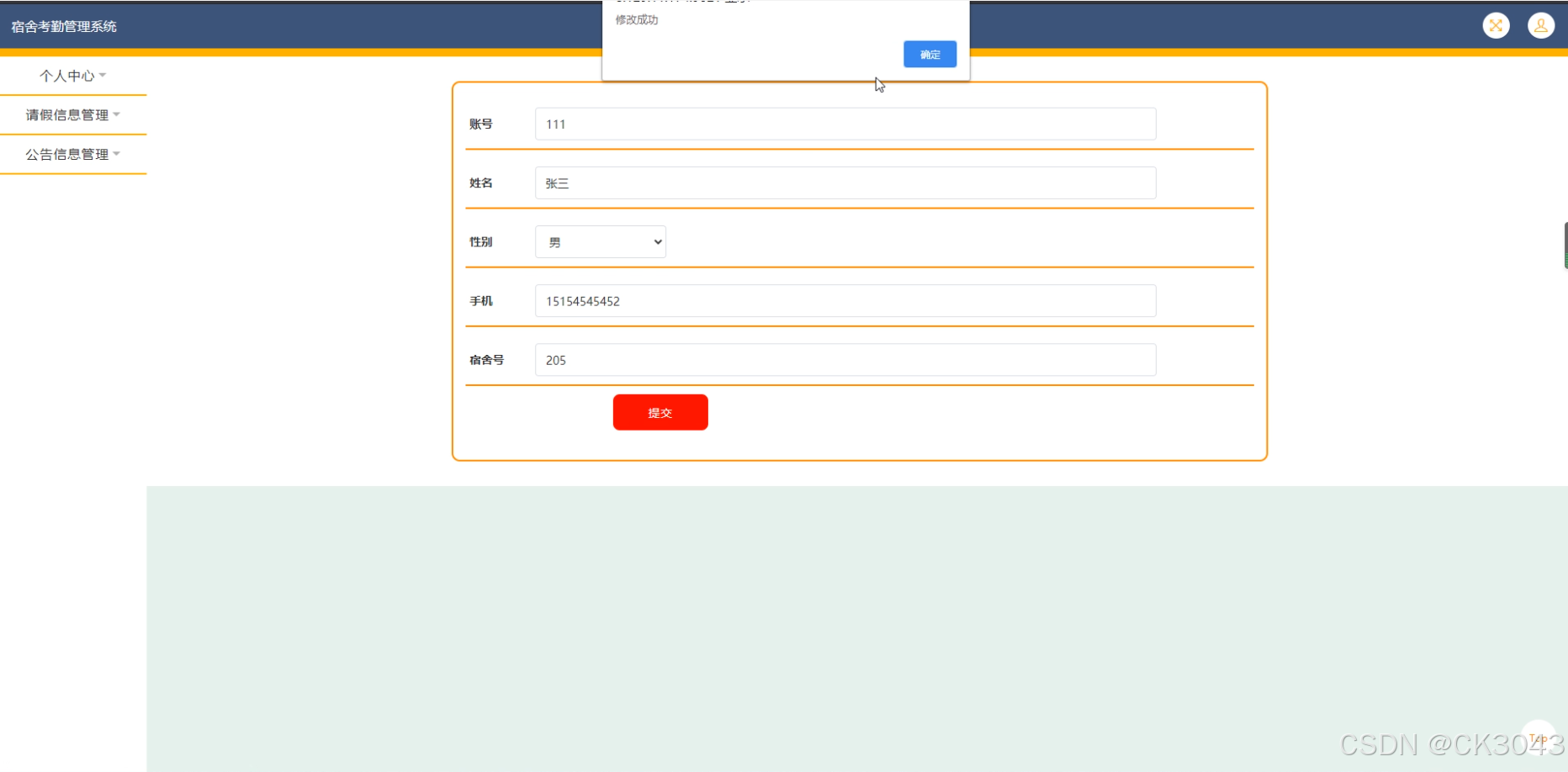Click the 修改成功 message text
Screen dimensions: 1568x772
click(637, 20)
